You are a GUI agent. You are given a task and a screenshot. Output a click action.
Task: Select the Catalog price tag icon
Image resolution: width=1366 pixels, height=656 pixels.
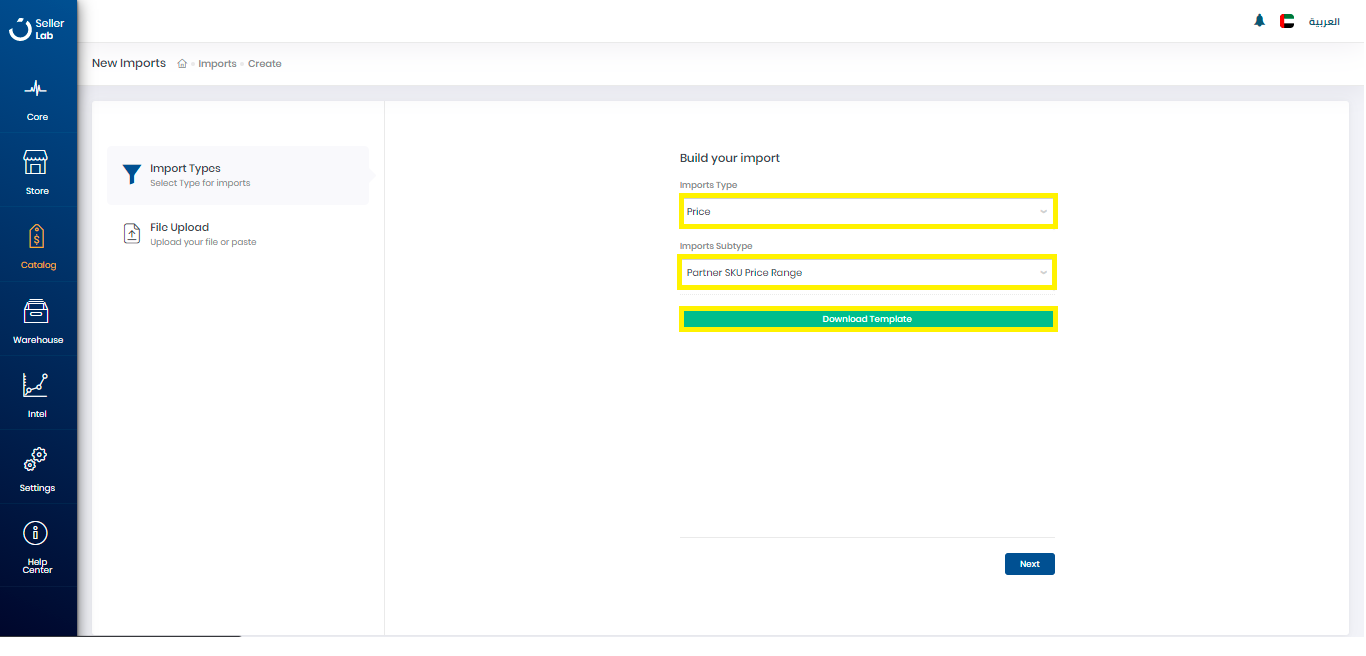click(37, 237)
